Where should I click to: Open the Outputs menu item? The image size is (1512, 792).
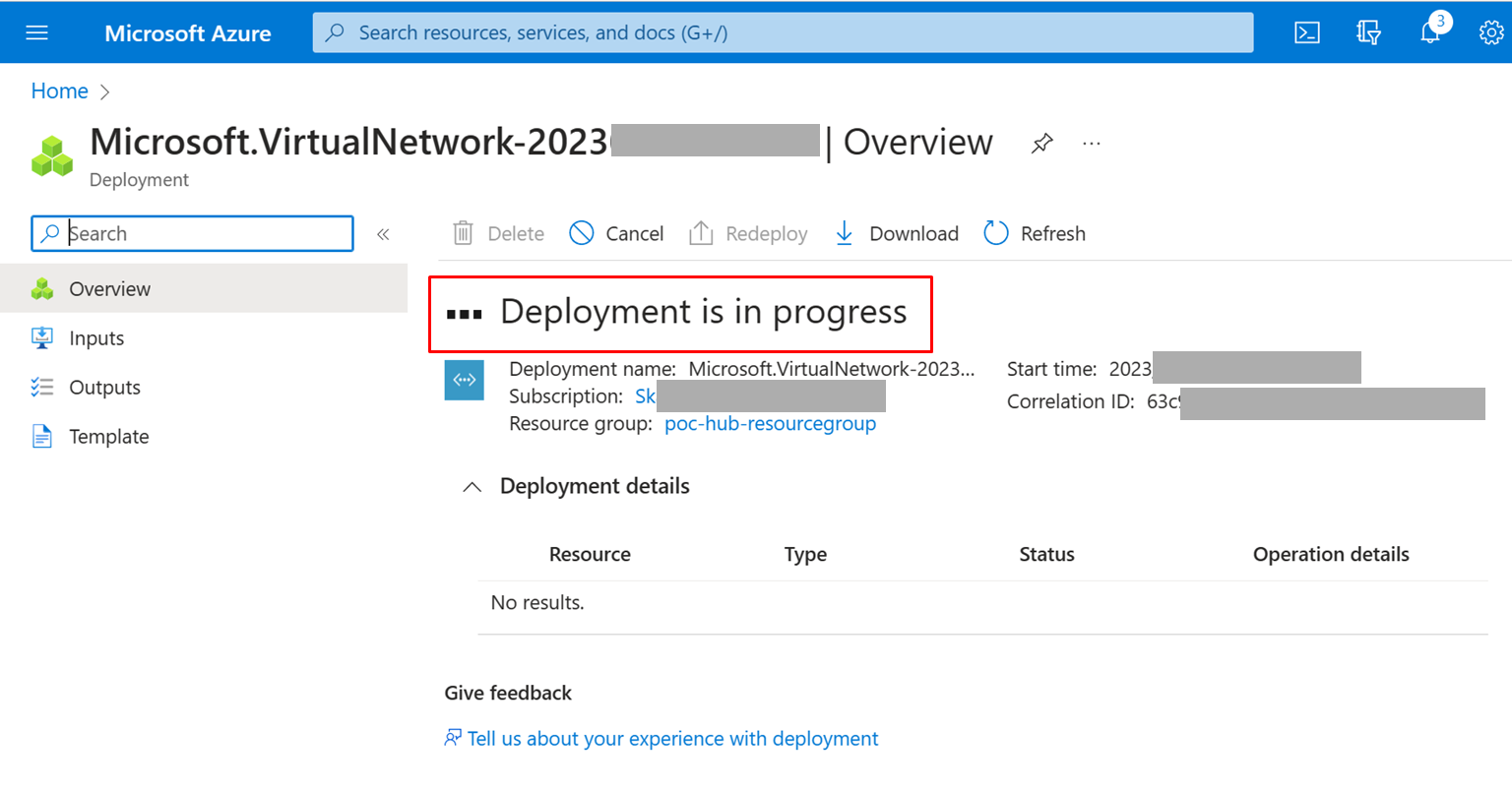[204, 387]
